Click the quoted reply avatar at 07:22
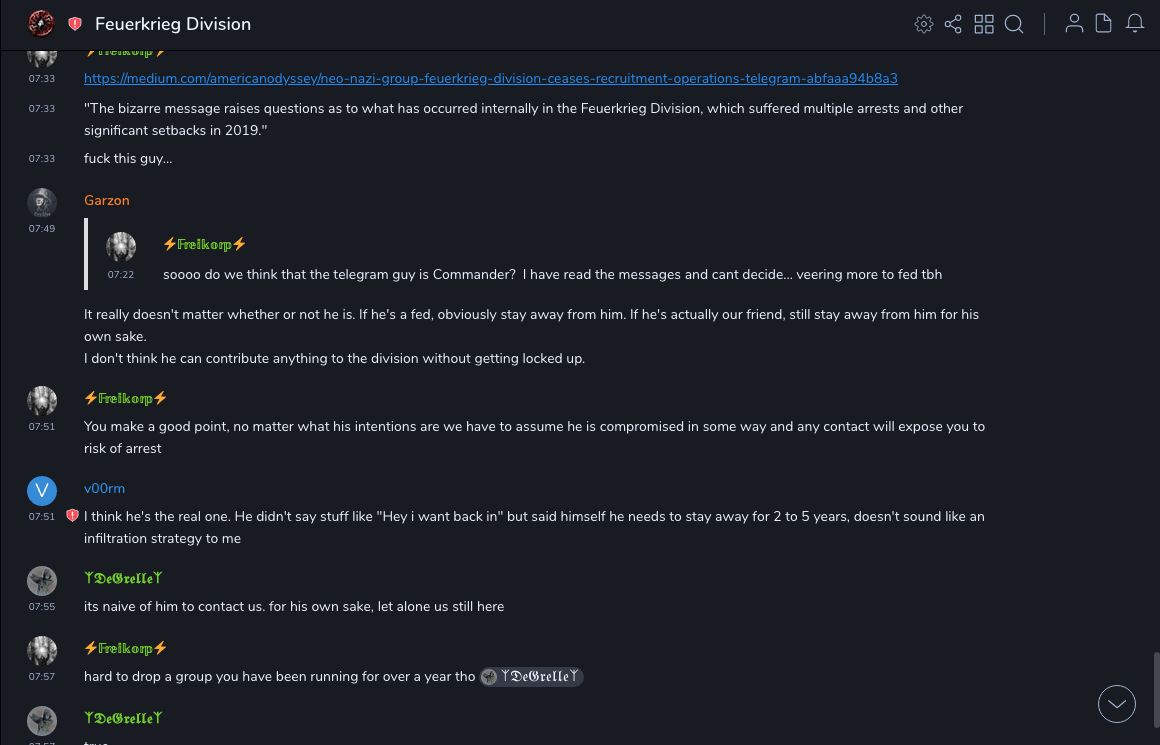This screenshot has width=1160, height=745. tap(121, 247)
